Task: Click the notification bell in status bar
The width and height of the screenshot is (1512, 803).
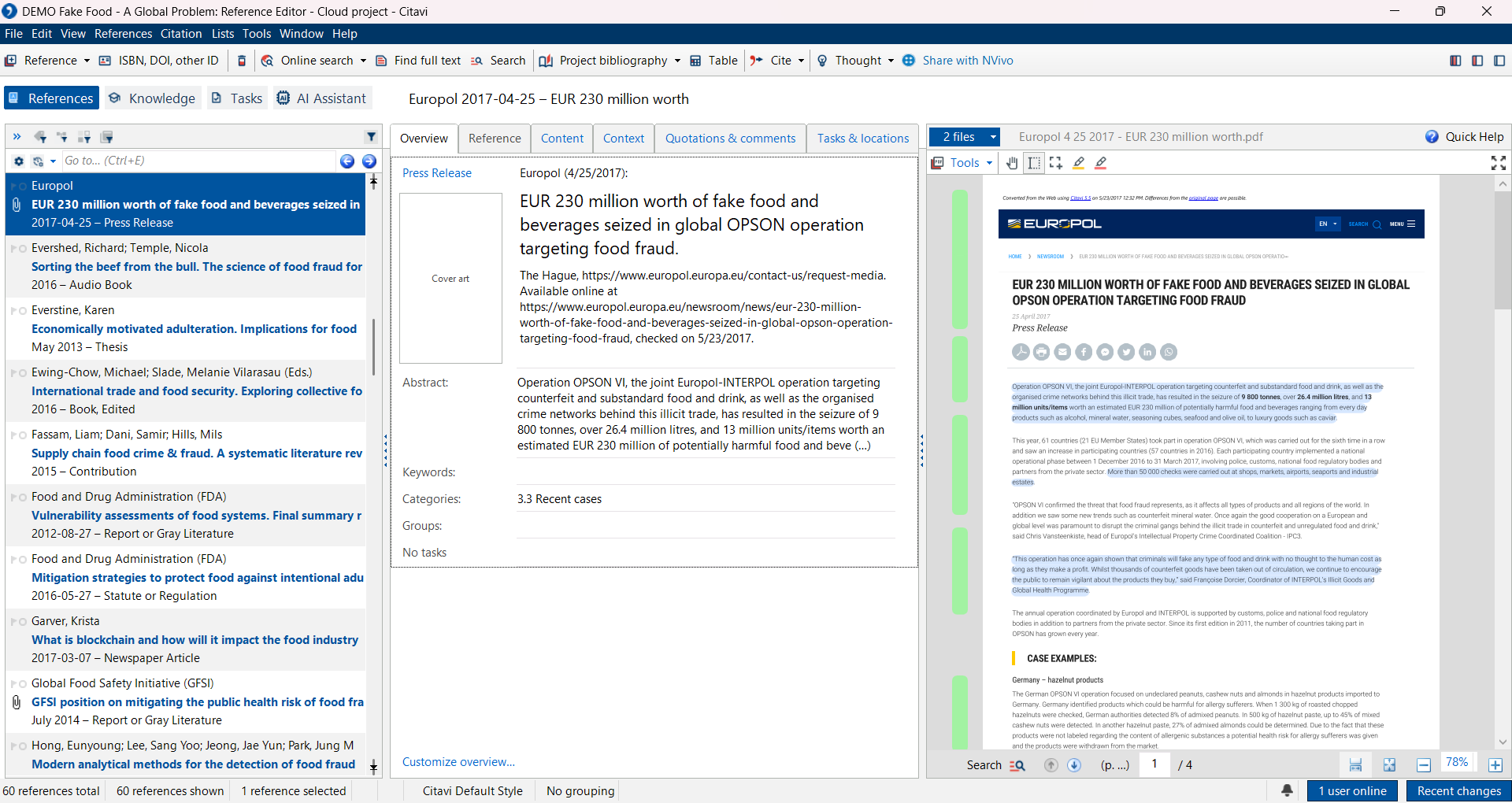Action: pos(1287,790)
